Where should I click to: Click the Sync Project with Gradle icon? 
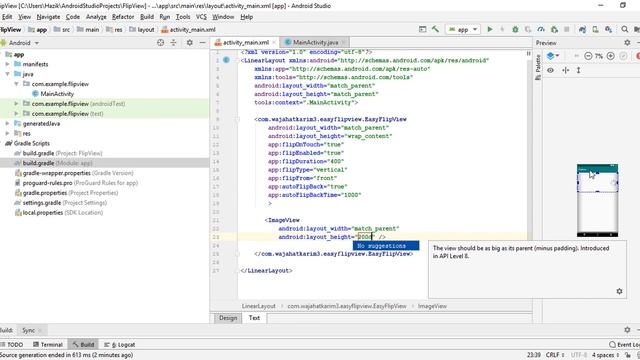(582, 29)
